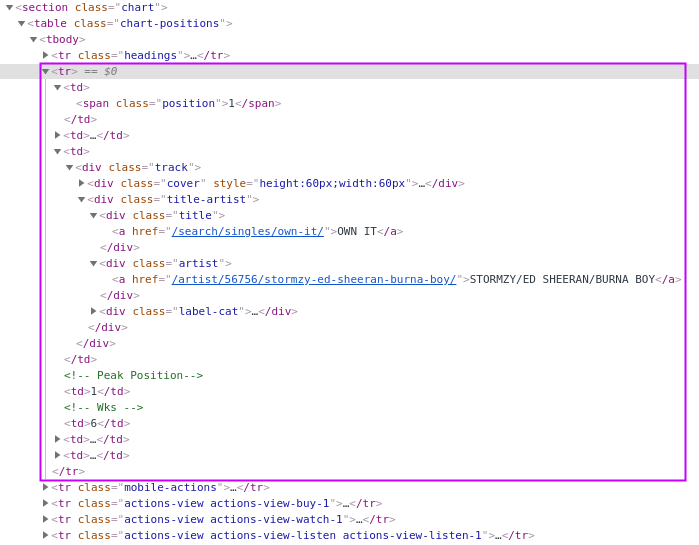Collapse the tbody element arrow
699x545 pixels.
(33, 40)
